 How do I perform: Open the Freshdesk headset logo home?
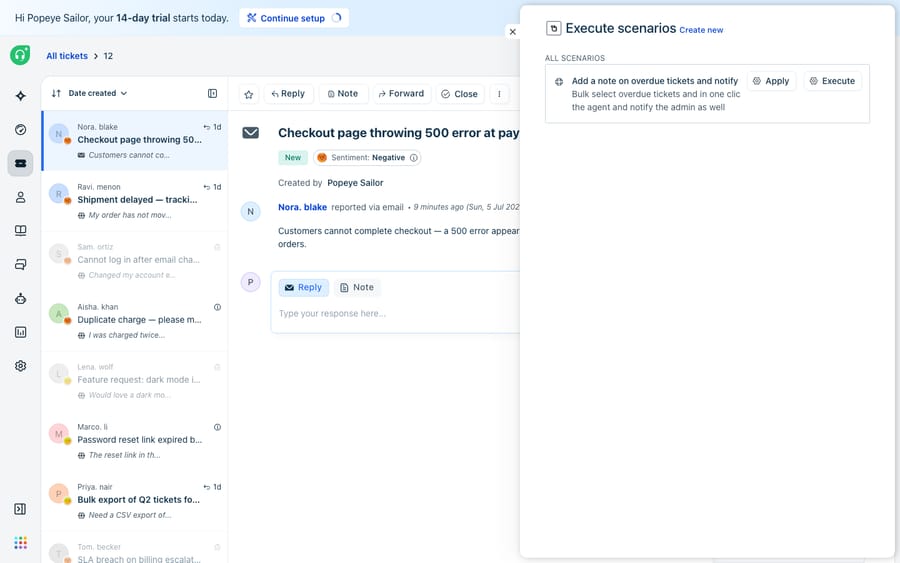point(20,55)
